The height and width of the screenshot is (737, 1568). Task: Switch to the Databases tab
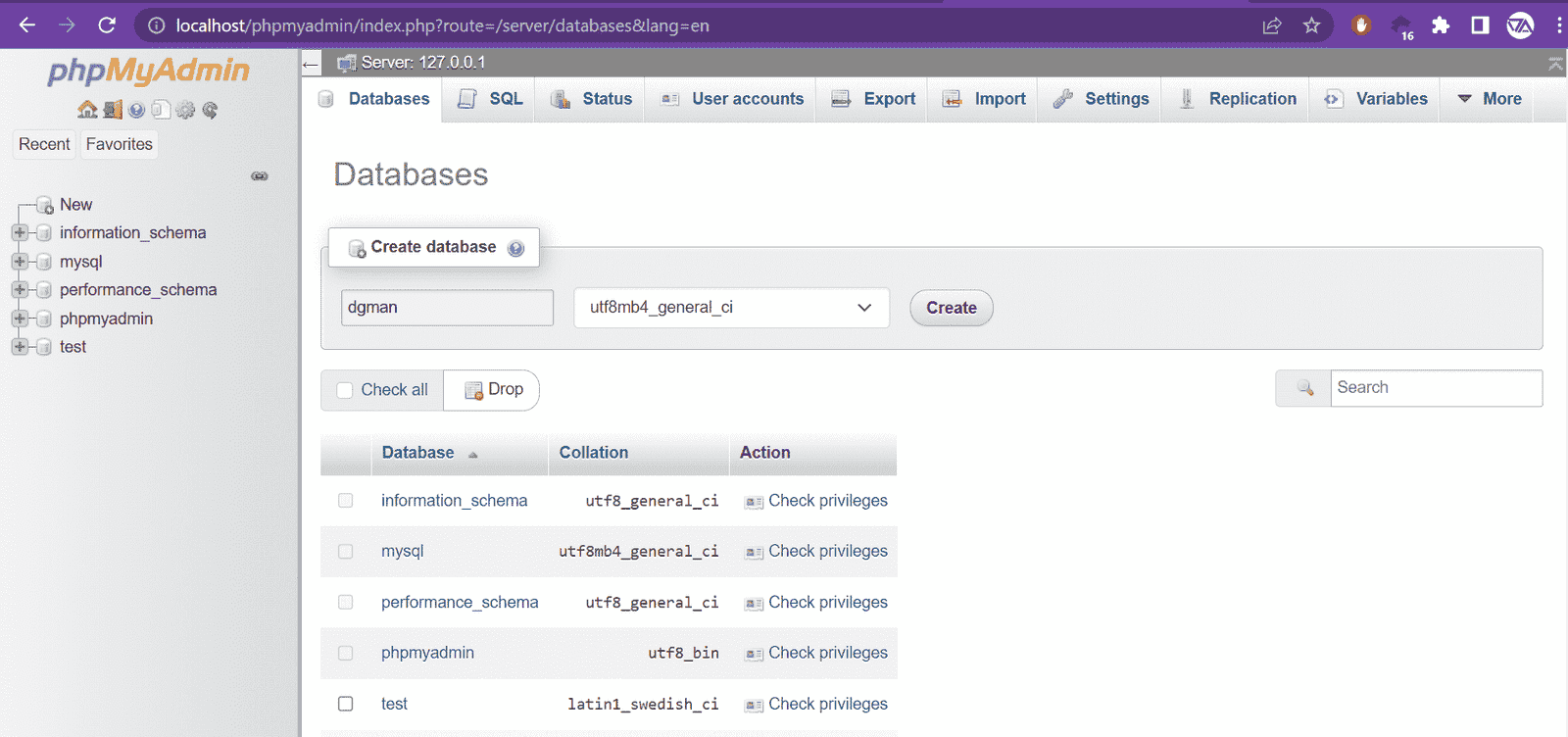coord(373,99)
